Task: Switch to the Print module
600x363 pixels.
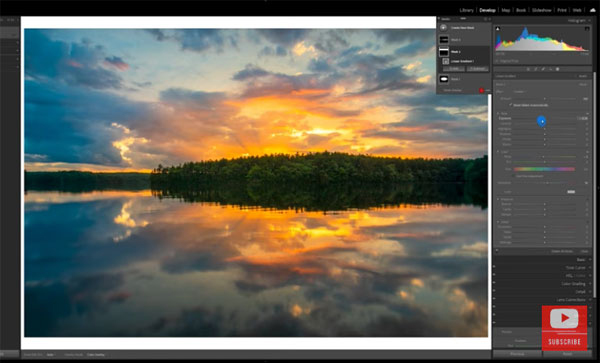Action: [x=562, y=10]
